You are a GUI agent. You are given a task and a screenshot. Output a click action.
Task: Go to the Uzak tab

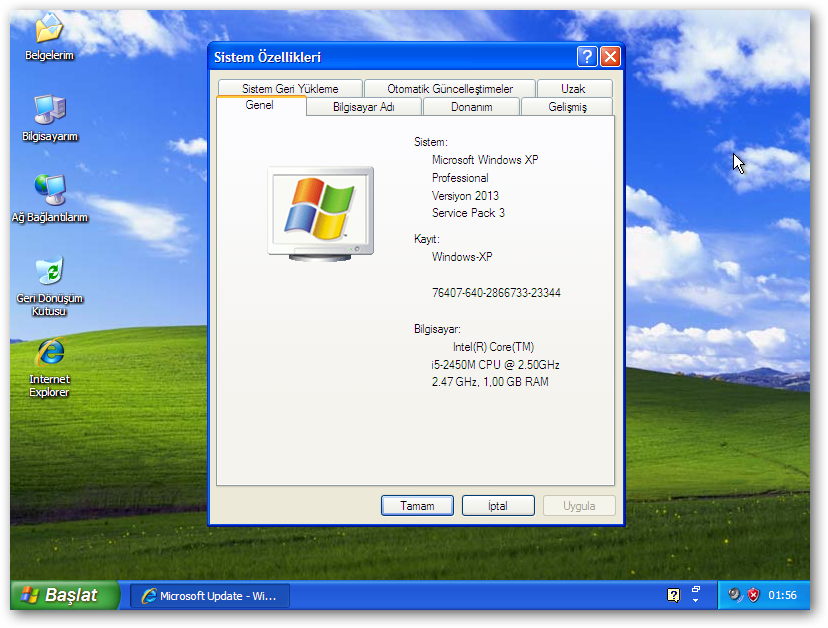point(573,89)
